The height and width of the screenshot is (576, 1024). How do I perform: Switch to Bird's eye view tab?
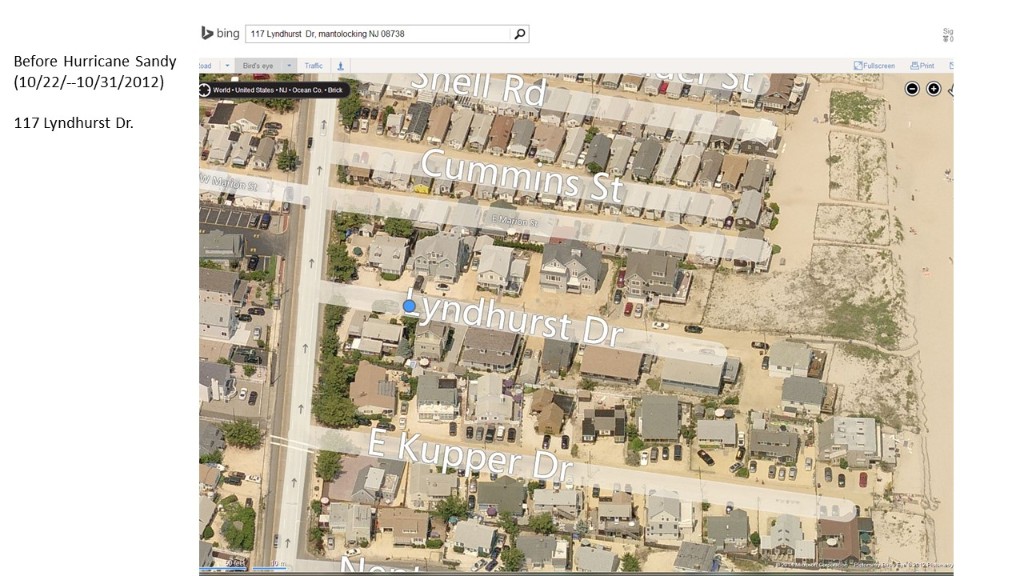256,66
